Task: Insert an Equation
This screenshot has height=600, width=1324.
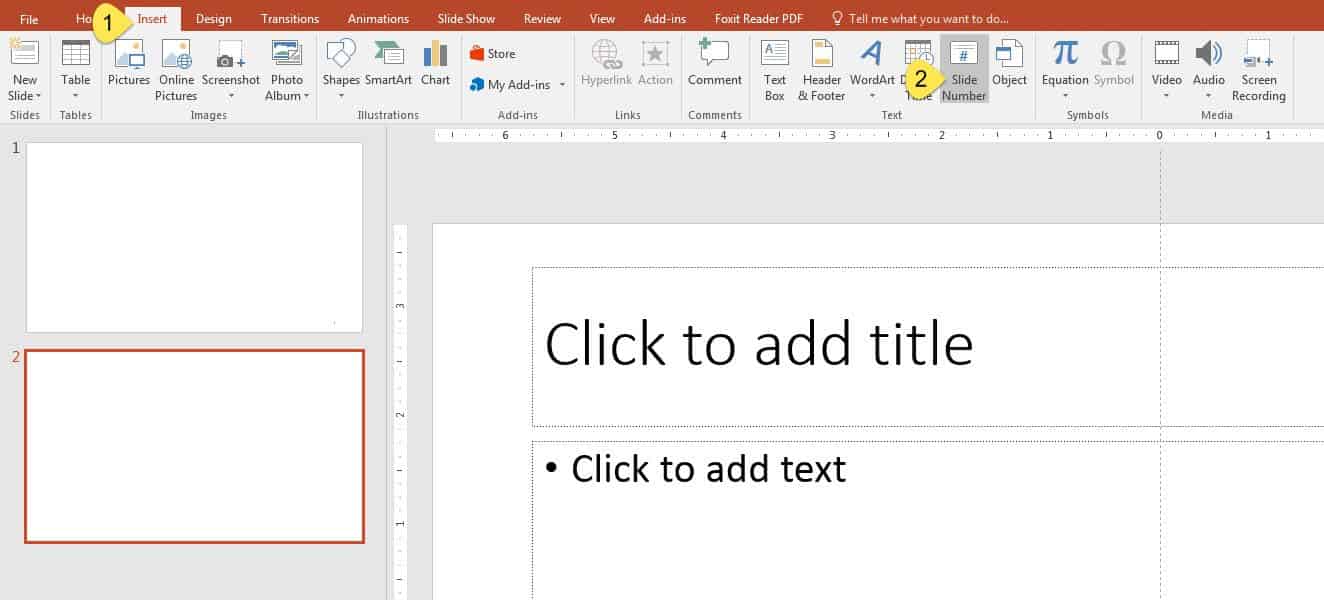Action: tap(1064, 65)
